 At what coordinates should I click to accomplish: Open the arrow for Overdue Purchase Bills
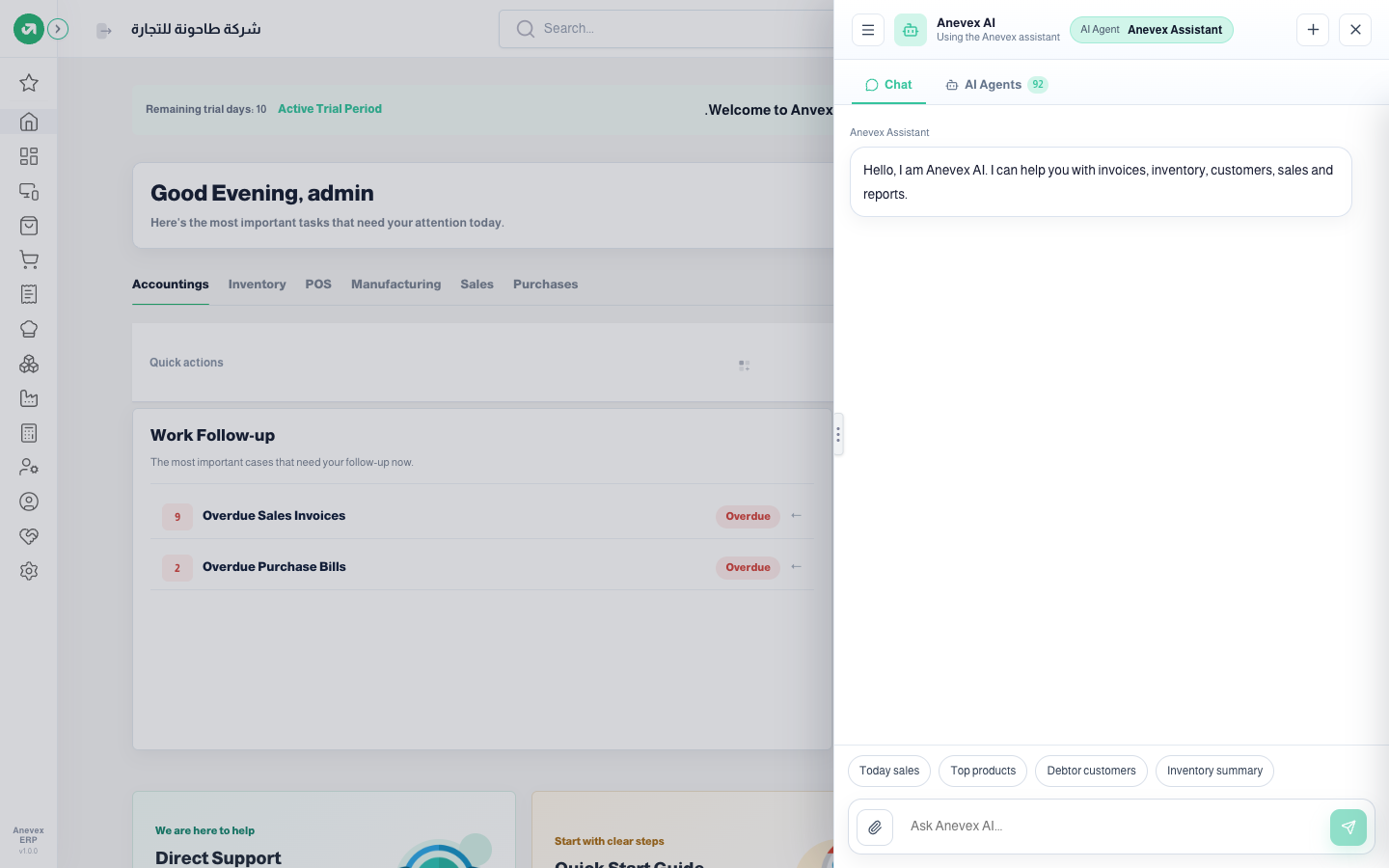click(796, 567)
